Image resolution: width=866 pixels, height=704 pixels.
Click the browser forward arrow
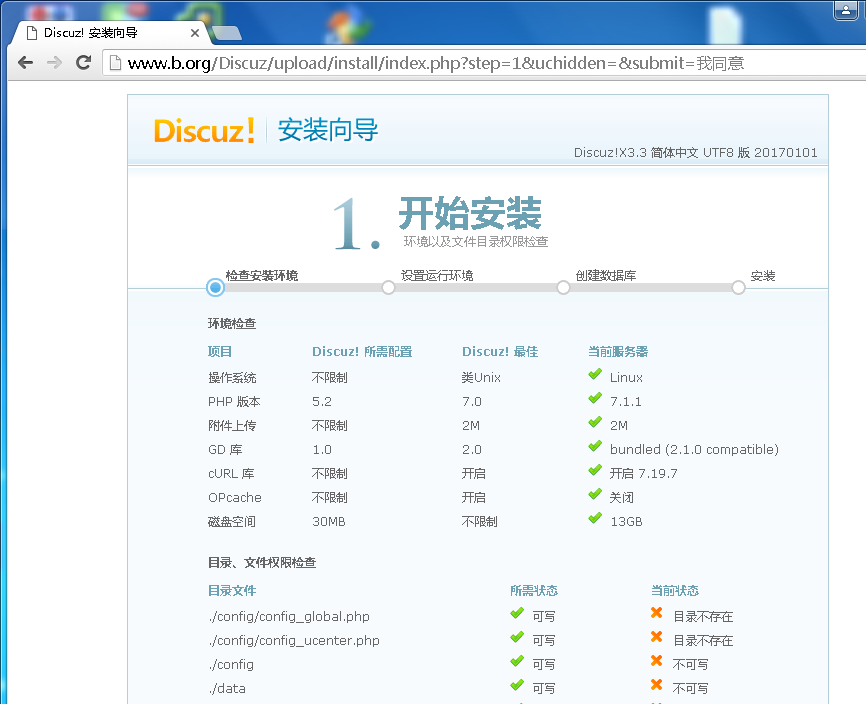[54, 63]
